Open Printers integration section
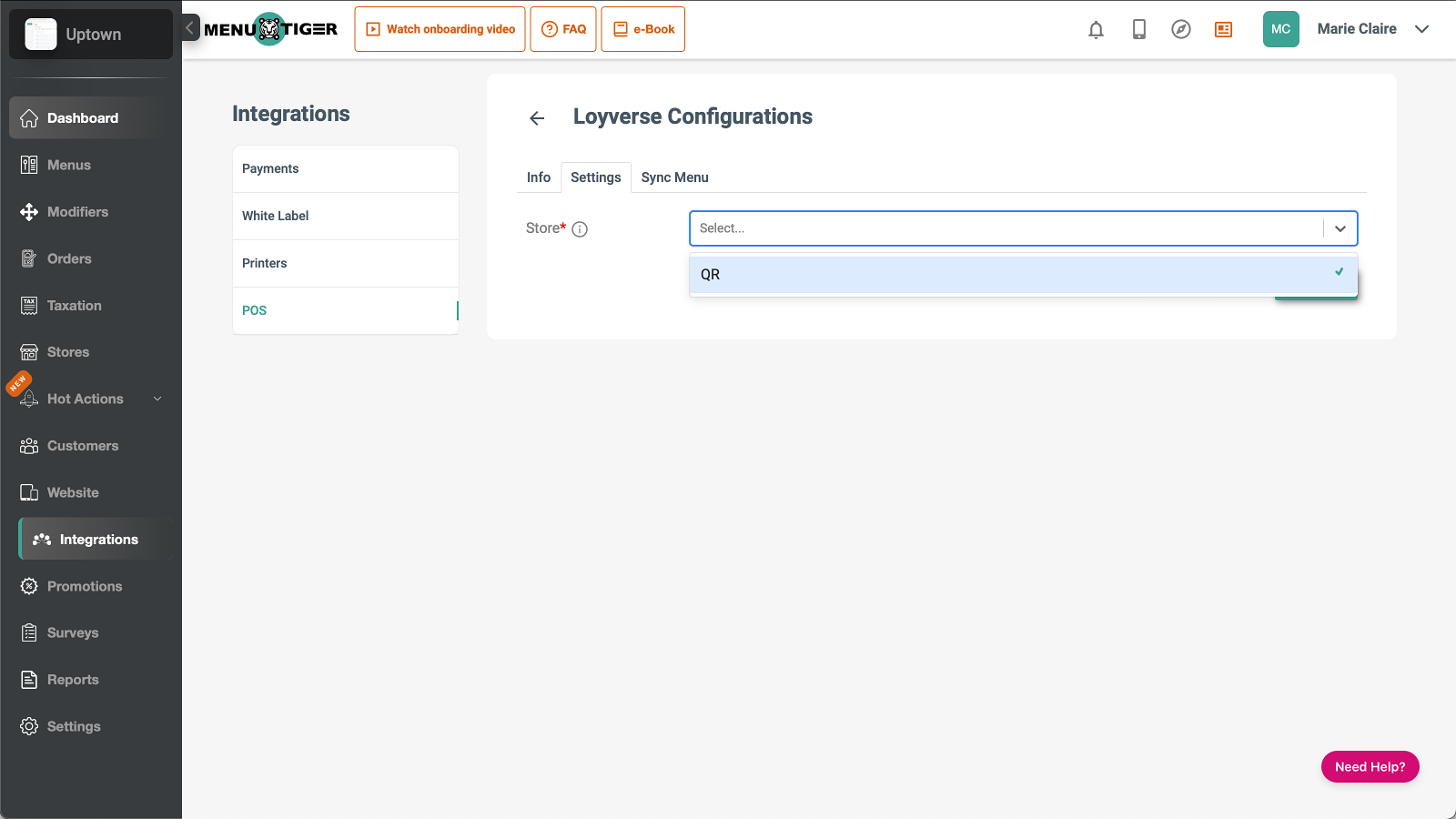 tap(346, 264)
